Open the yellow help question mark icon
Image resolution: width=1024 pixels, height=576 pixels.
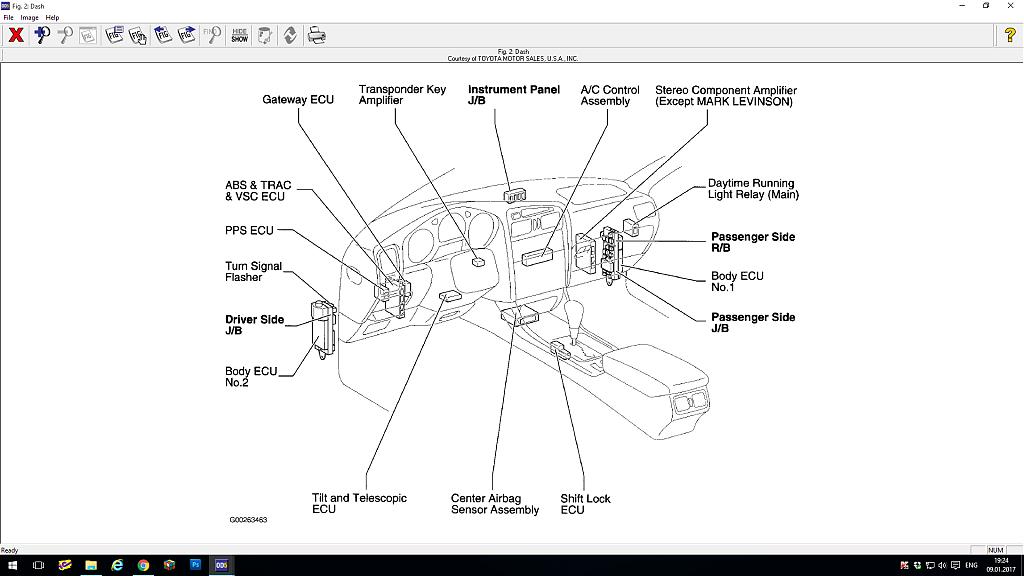click(x=1010, y=35)
